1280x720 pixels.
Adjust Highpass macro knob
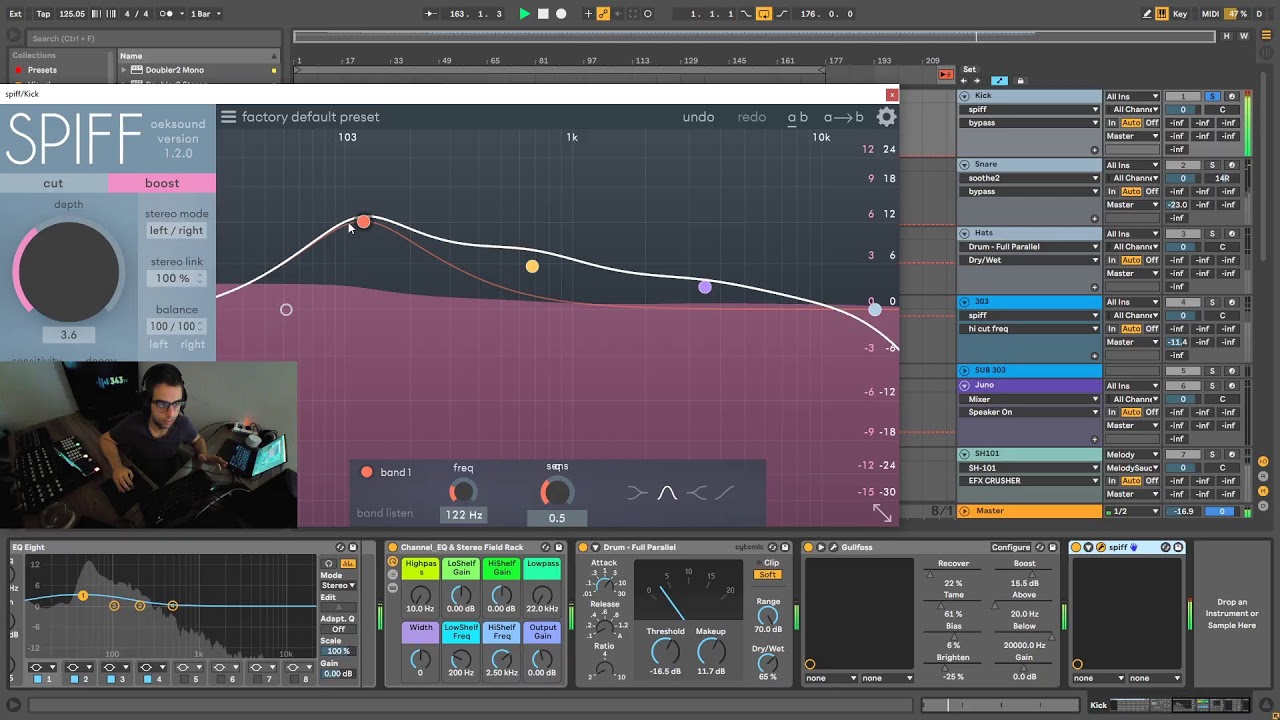point(420,594)
